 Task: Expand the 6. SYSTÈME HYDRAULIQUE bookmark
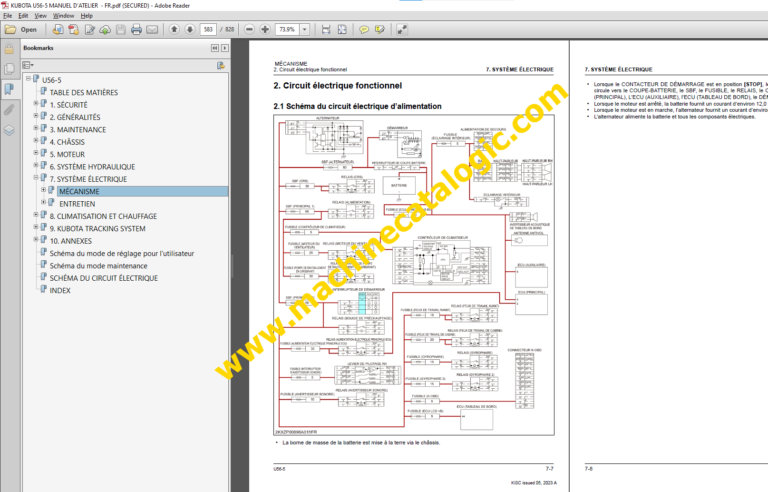(36, 165)
